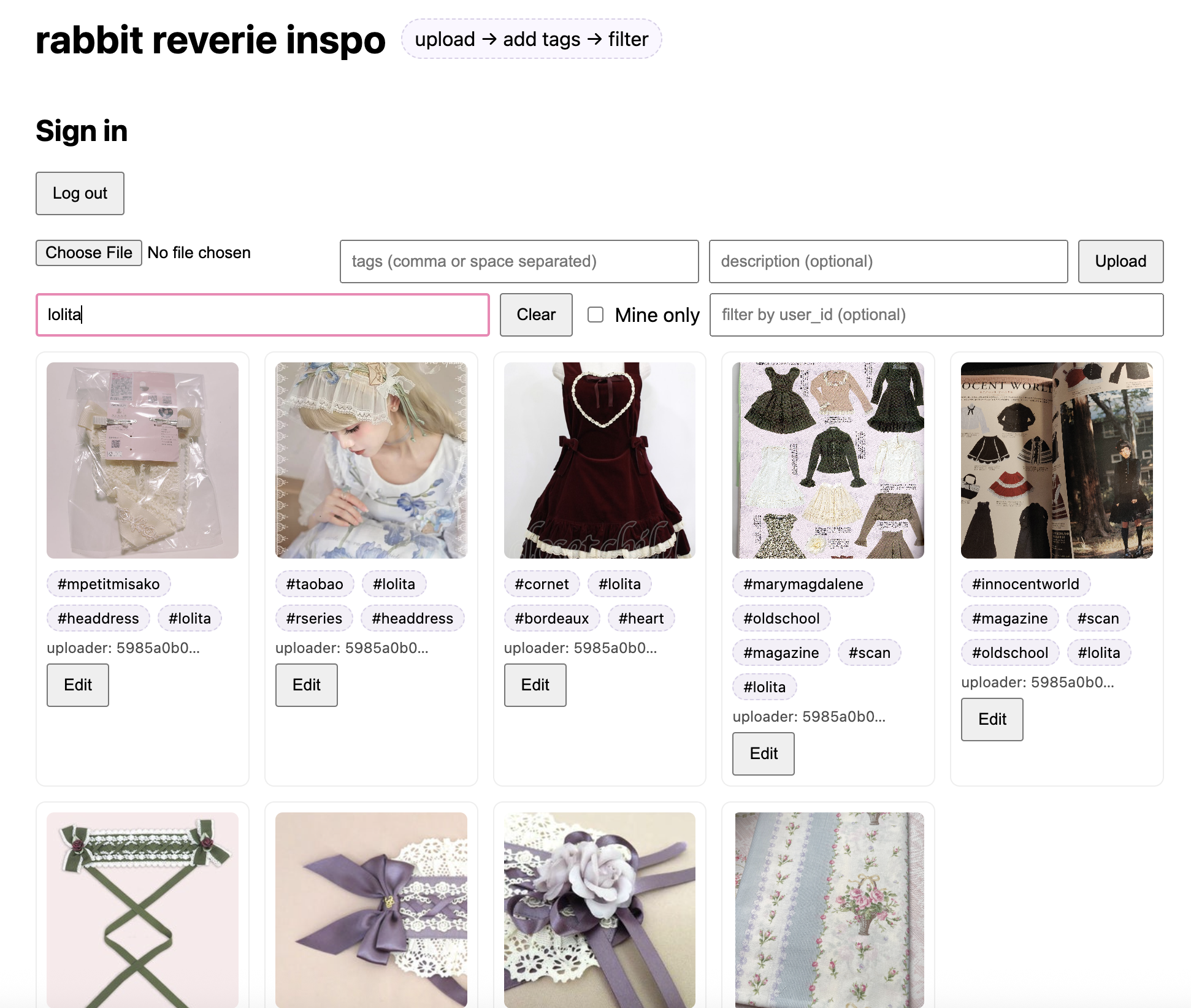The image size is (1191, 1008).
Task: Select the #taobao tag
Action: 314,584
